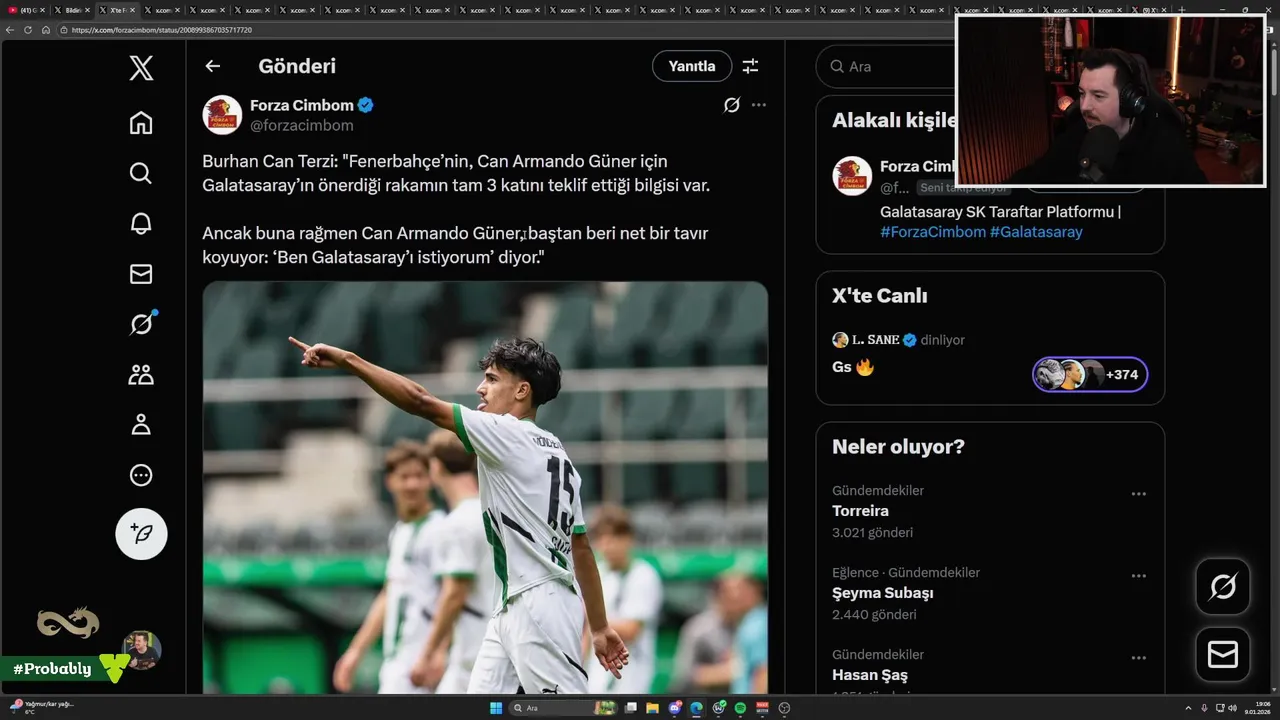Join the L. SANE live space listeners
Image resolution: width=1280 pixels, height=720 pixels.
(x=1090, y=375)
